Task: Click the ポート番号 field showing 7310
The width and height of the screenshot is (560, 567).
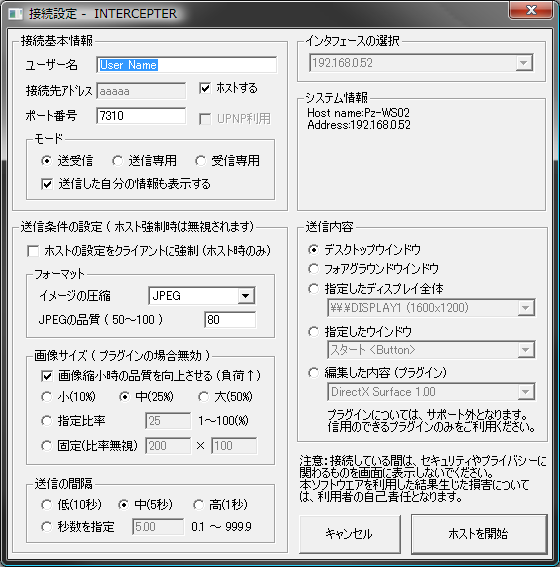Action: 141,116
